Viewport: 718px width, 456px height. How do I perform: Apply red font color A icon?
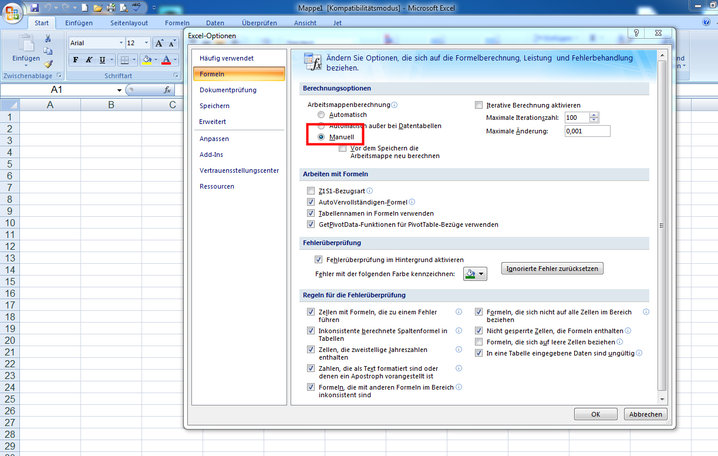pos(166,60)
